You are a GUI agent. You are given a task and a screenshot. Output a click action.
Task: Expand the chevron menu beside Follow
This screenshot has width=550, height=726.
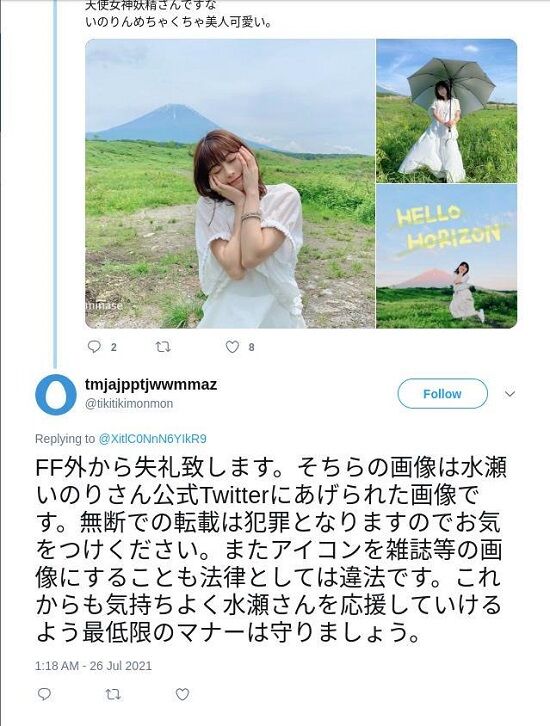click(510, 394)
